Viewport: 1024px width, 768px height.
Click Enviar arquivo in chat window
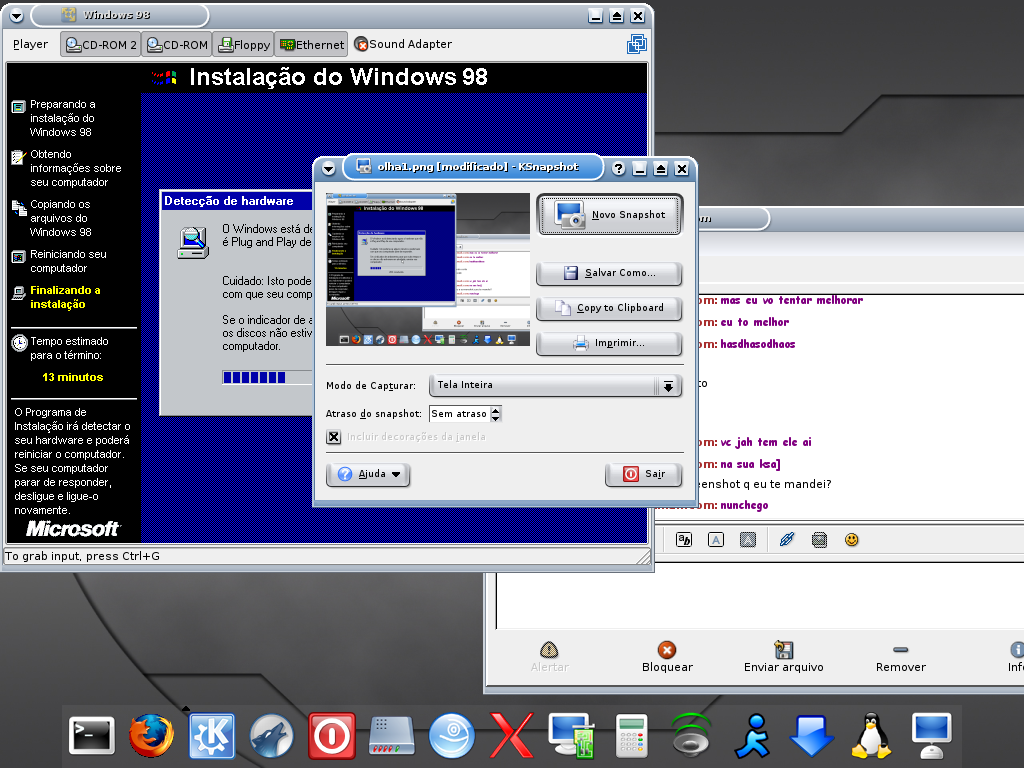(783, 657)
